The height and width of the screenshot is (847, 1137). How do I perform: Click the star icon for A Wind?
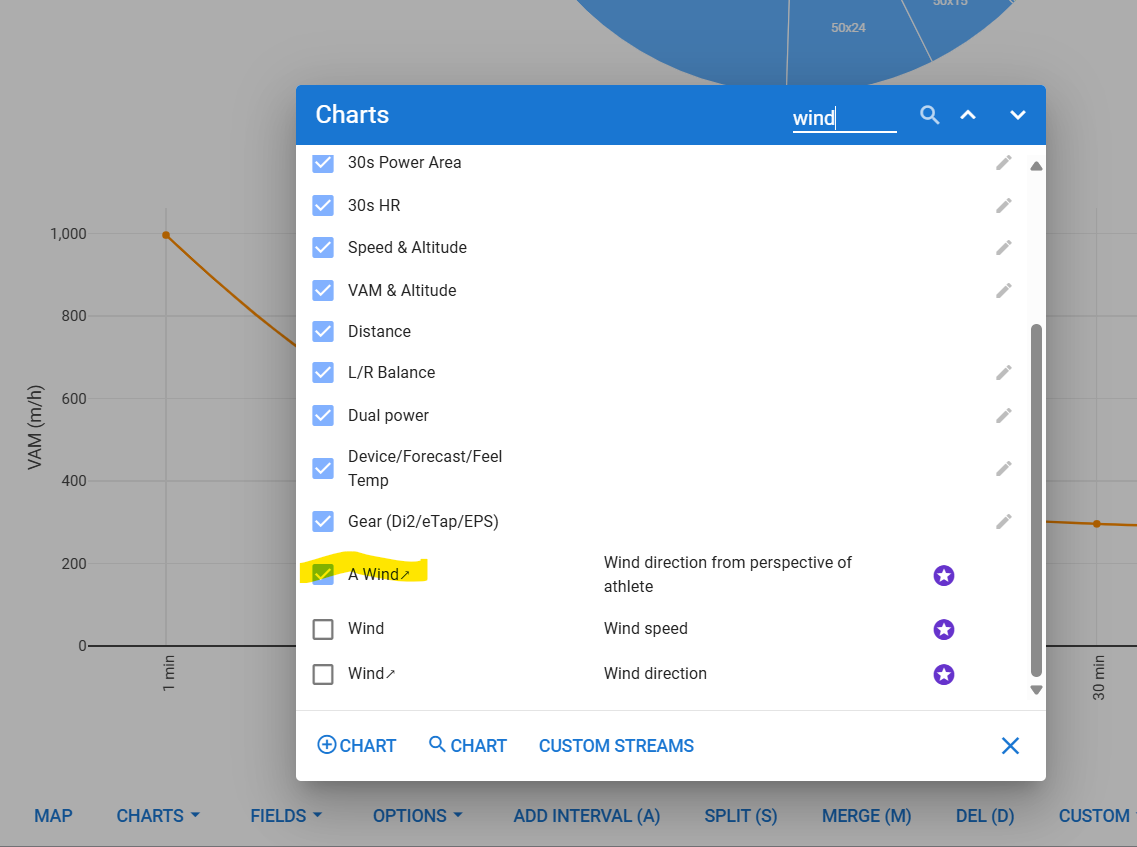point(944,575)
